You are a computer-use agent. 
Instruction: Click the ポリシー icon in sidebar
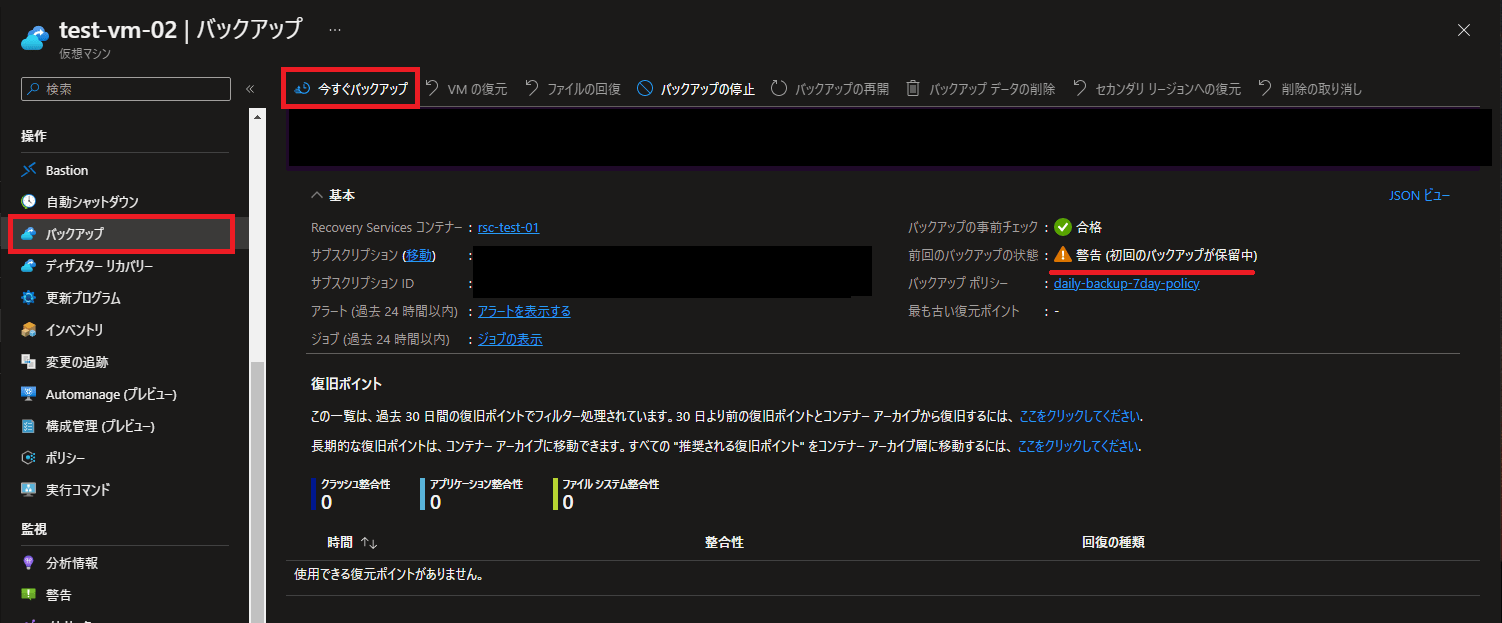pos(29,458)
